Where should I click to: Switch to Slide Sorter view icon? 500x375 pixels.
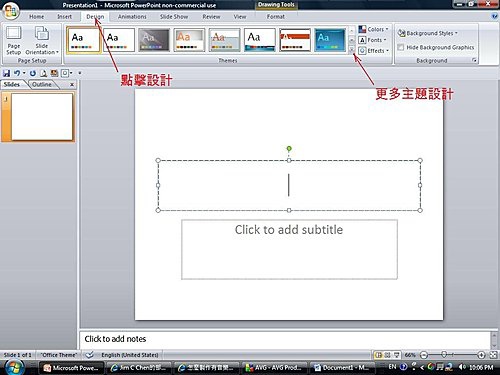coord(387,355)
